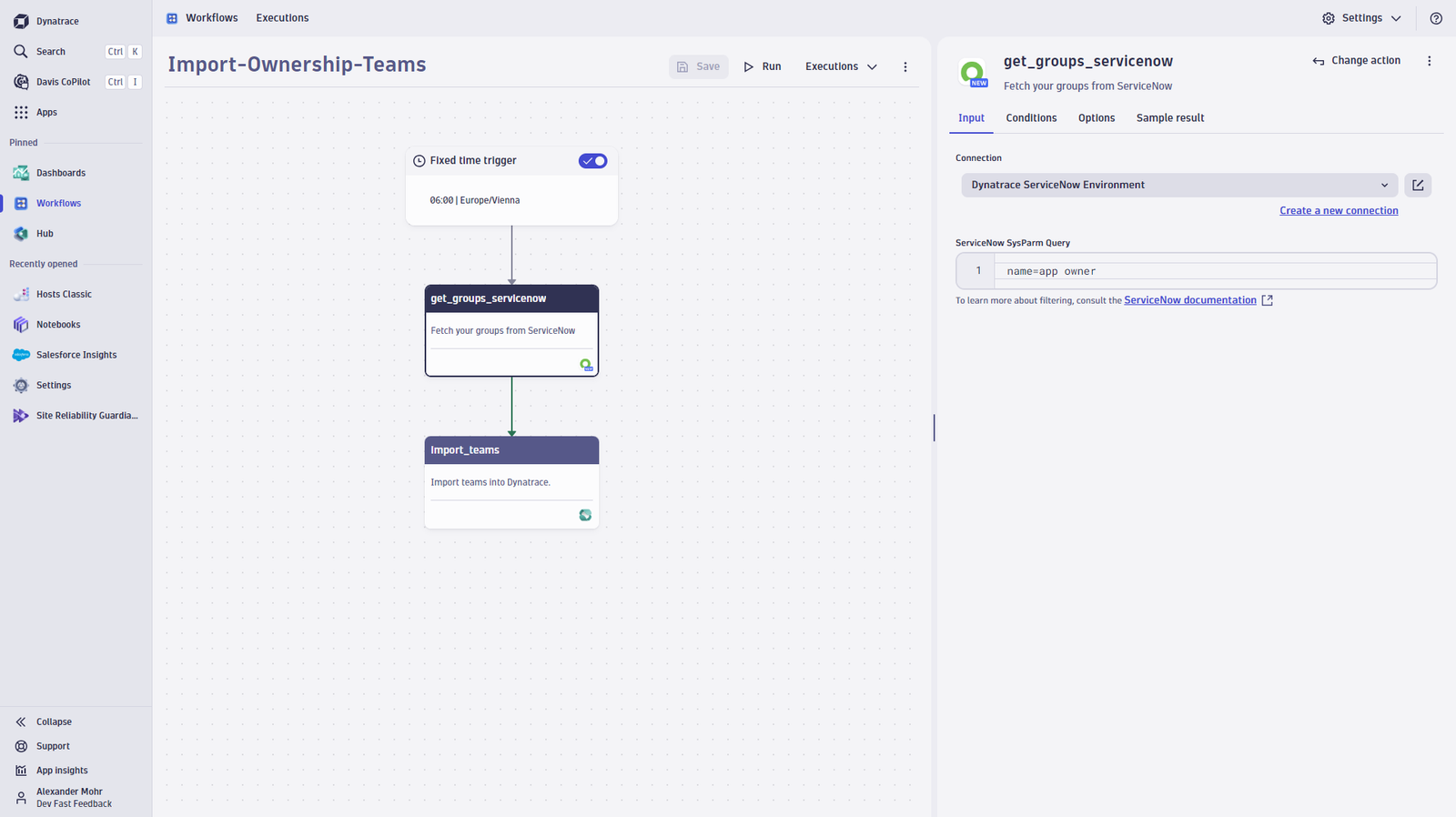Open Settings gear in recently opened
The height and width of the screenshot is (817, 1456).
(21, 385)
